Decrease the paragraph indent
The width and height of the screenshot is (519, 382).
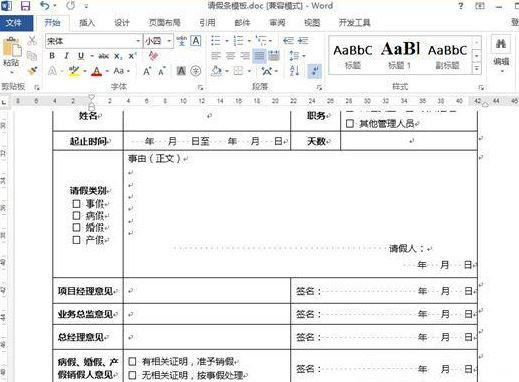288,41
